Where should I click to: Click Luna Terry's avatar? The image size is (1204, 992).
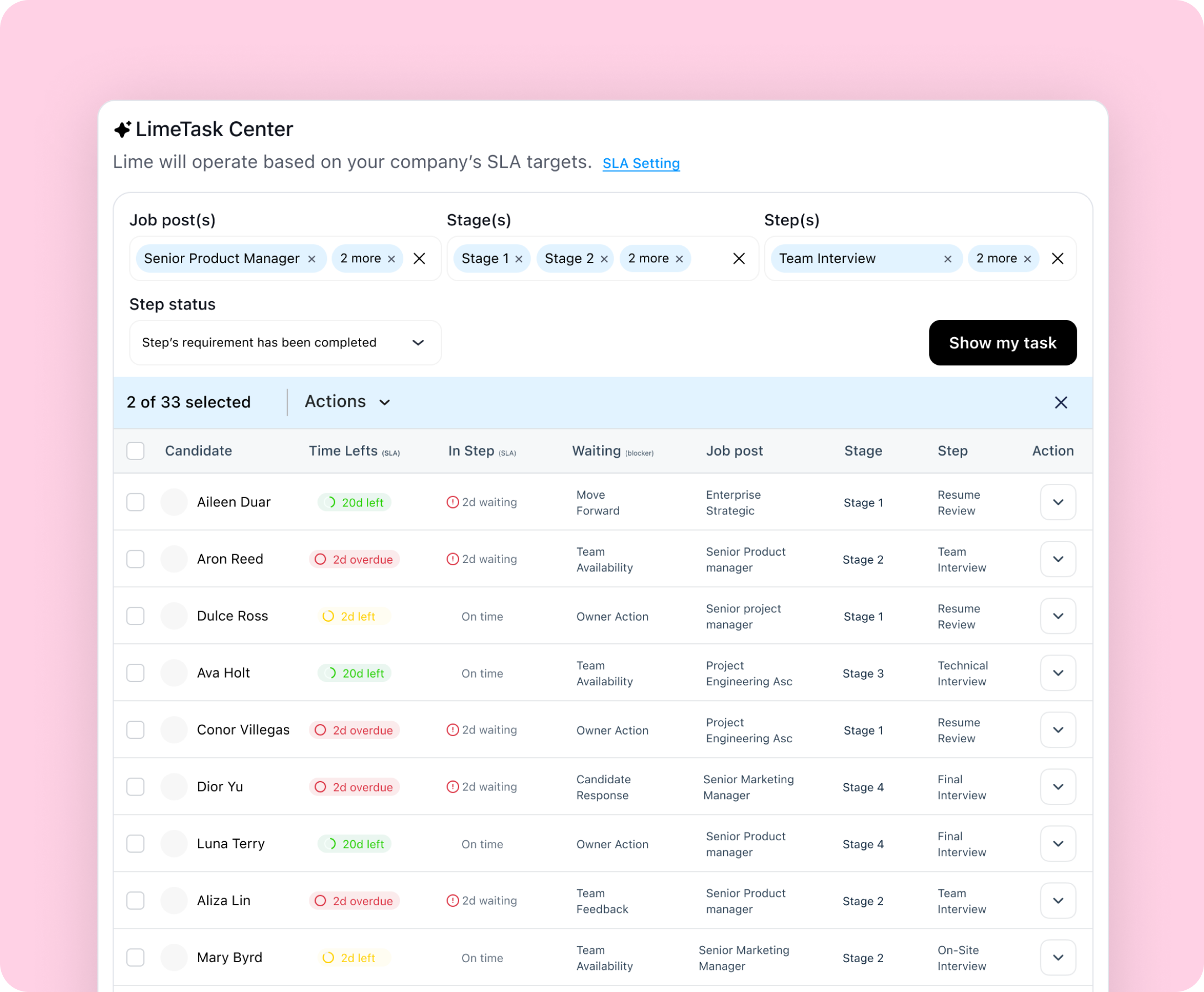[174, 844]
